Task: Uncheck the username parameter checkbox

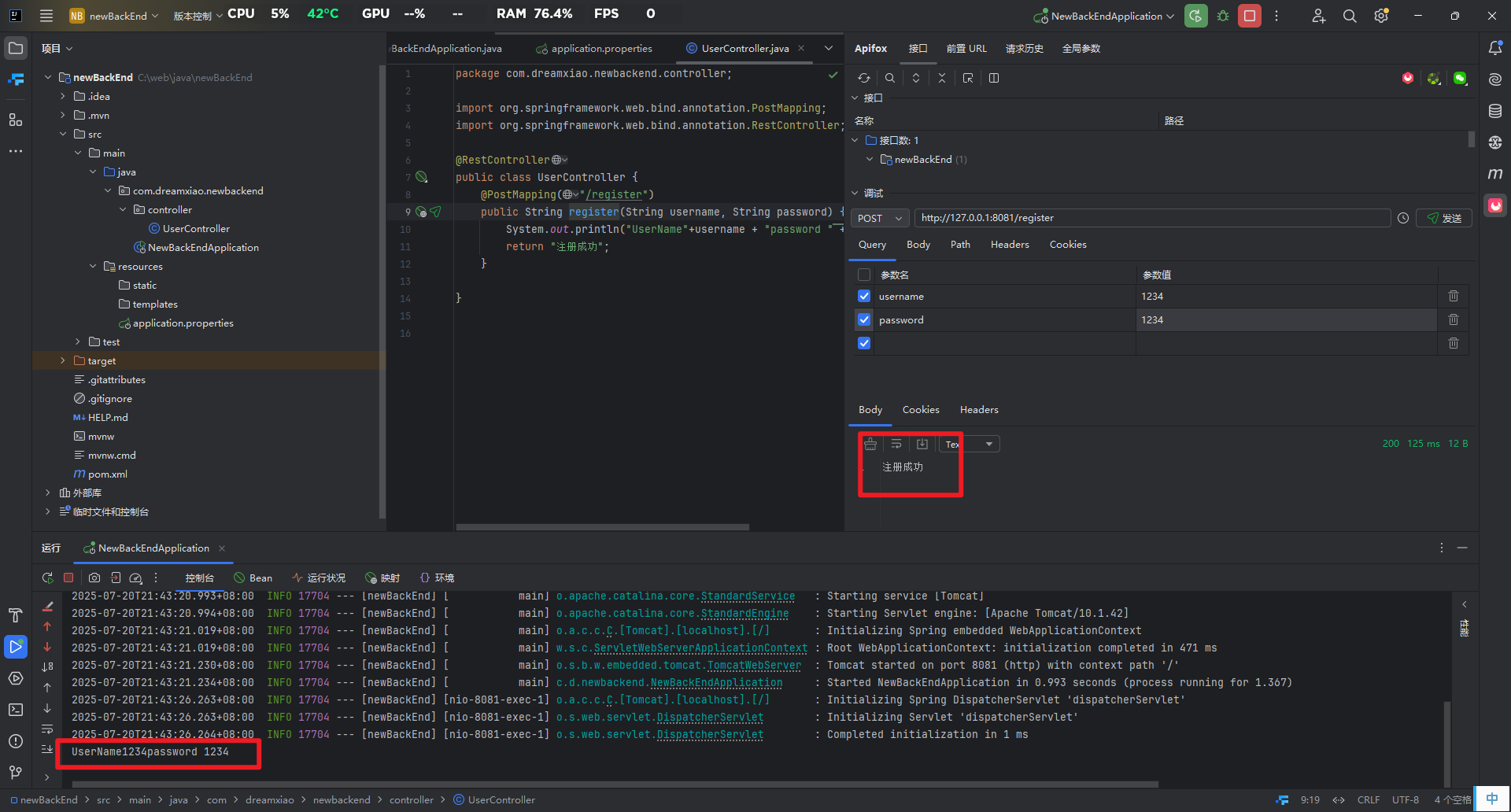Action: pos(864,296)
